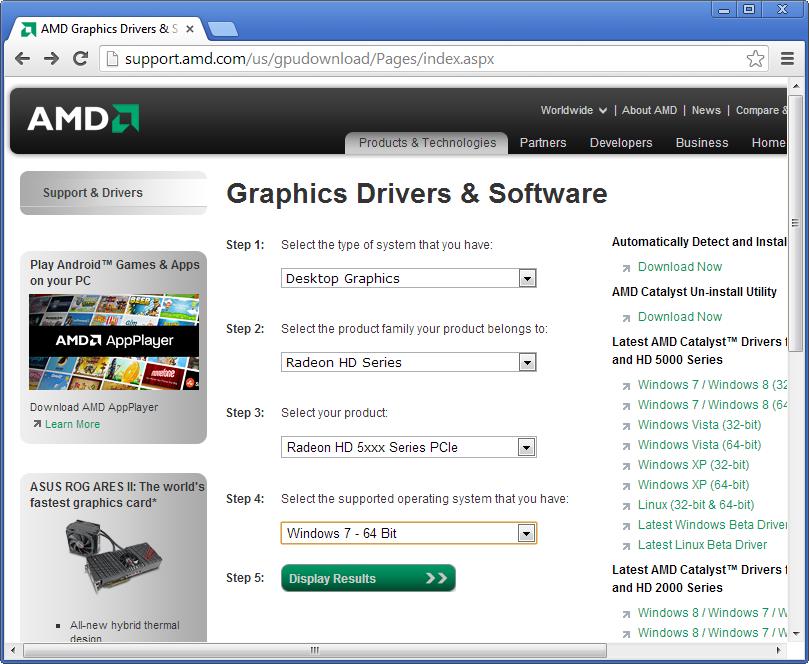Viewport: 809px width, 664px height.
Task: Click the vertical scrollbar thumb
Action: (x=795, y=222)
